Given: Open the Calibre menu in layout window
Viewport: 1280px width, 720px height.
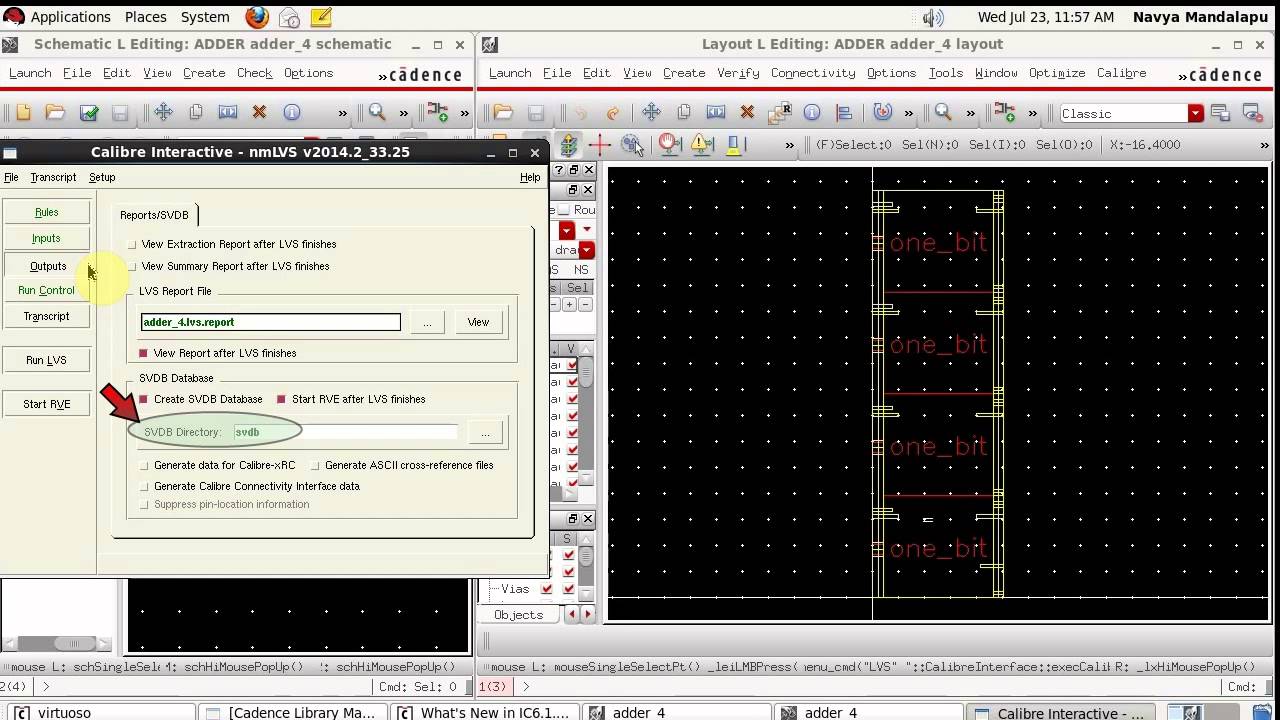Looking at the screenshot, I should (1121, 73).
